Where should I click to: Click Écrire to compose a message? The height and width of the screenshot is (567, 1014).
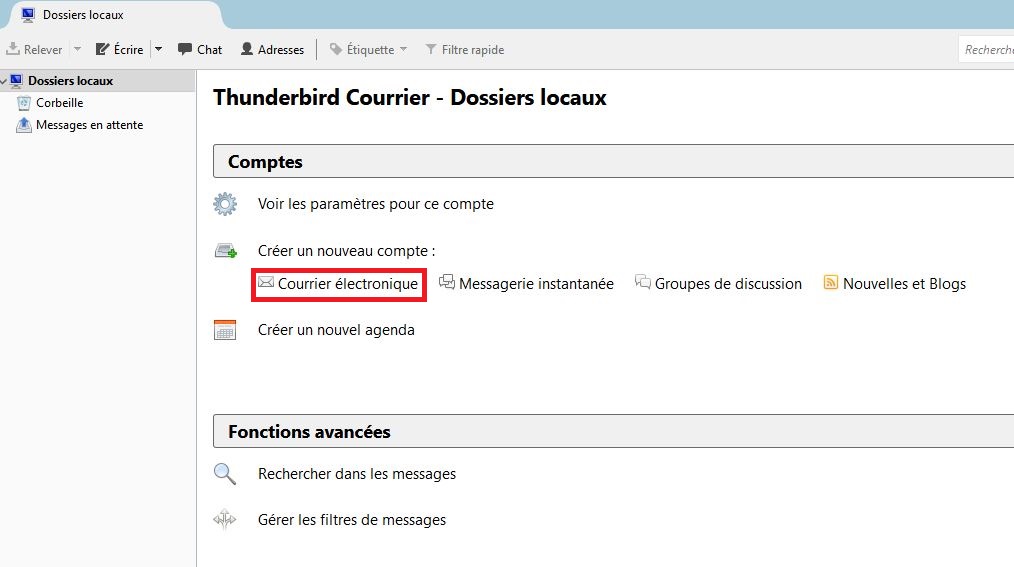point(119,49)
